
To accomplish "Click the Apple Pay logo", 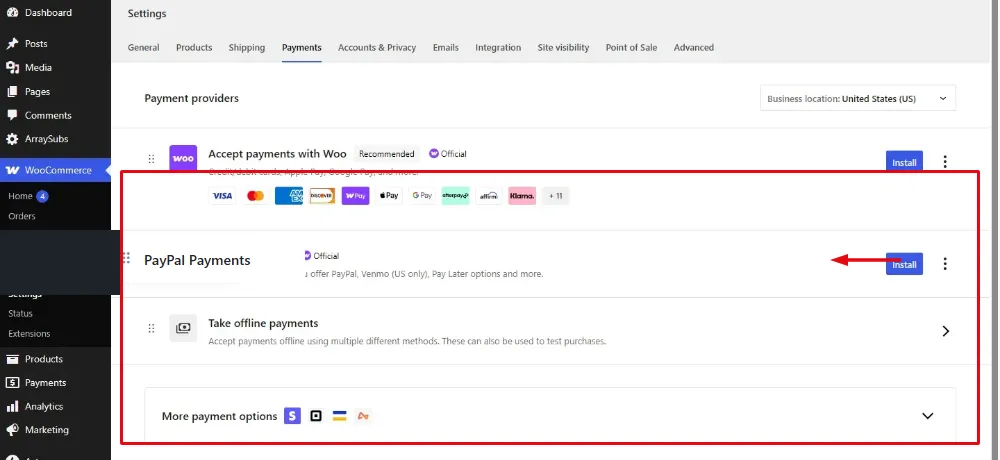I will coord(389,196).
